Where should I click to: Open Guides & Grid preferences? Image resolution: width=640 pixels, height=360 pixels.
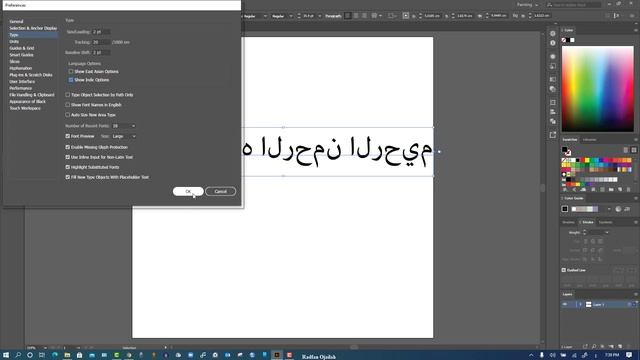(22, 48)
